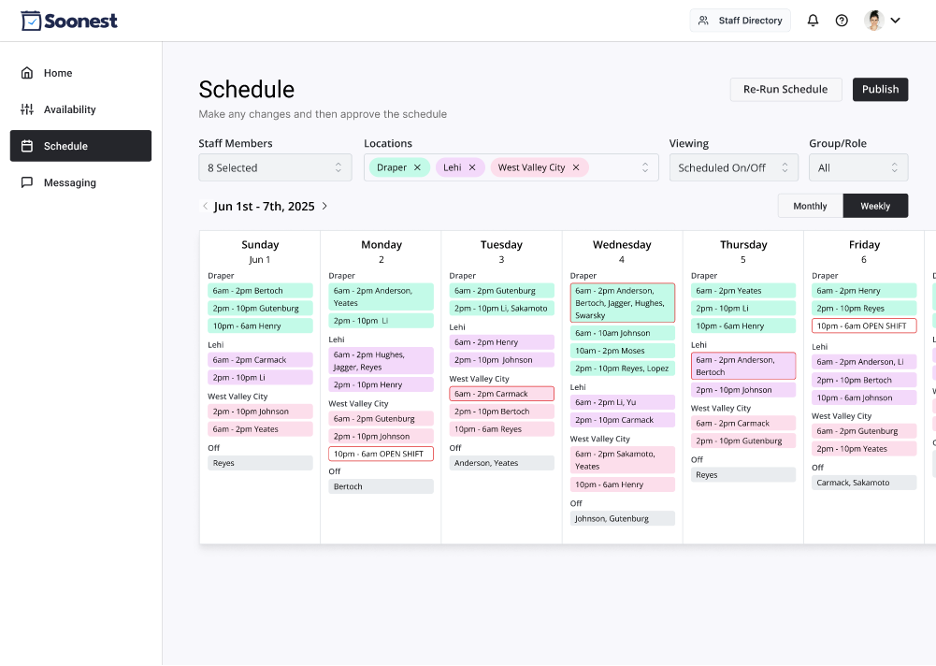Image resolution: width=936 pixels, height=666 pixels.
Task: Select Thursday Lehi Anderson, Bertoch shift
Action: pos(743,366)
